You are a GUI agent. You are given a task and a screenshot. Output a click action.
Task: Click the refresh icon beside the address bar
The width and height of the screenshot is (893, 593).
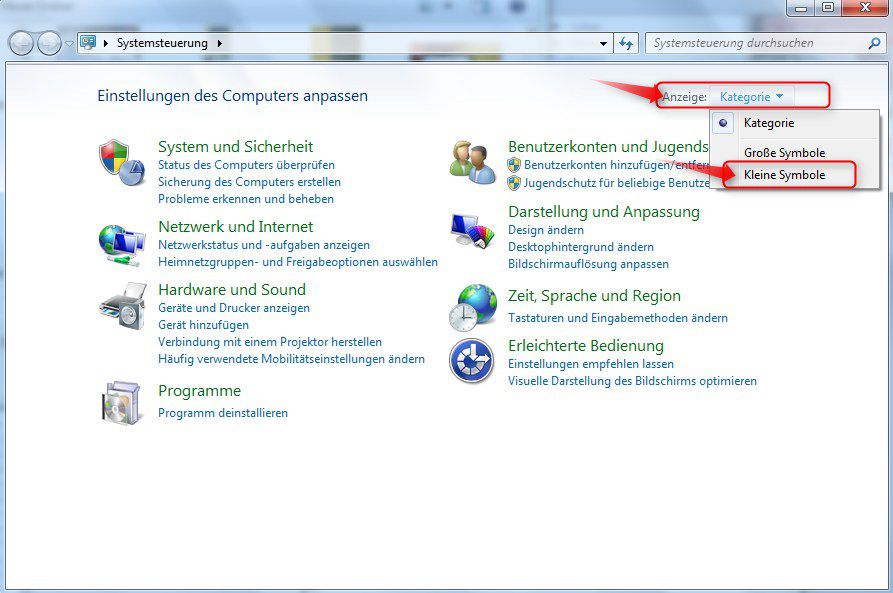pyautogui.click(x=625, y=43)
